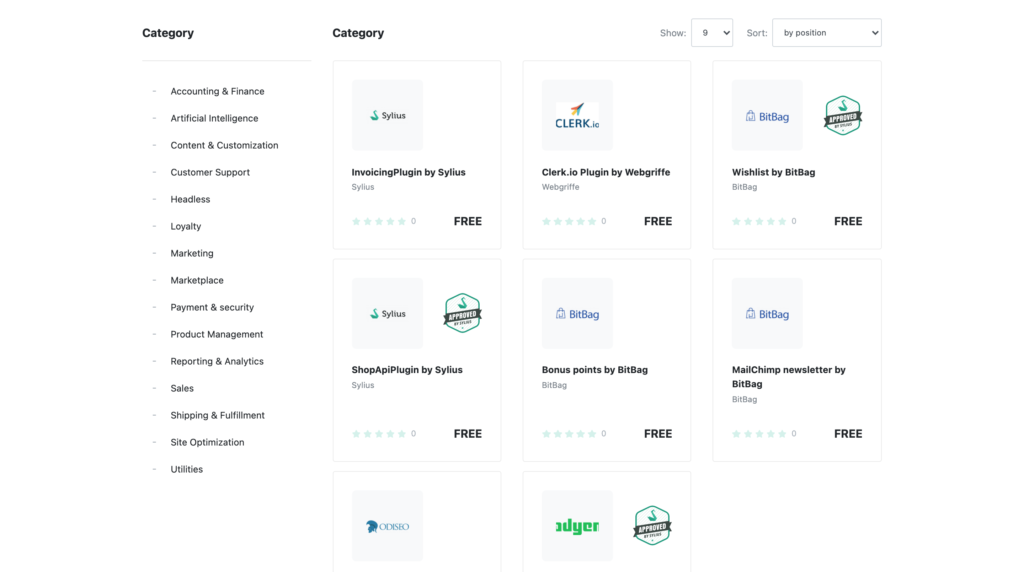Click Sylius logo on ShopApiPlugin card

[387, 313]
